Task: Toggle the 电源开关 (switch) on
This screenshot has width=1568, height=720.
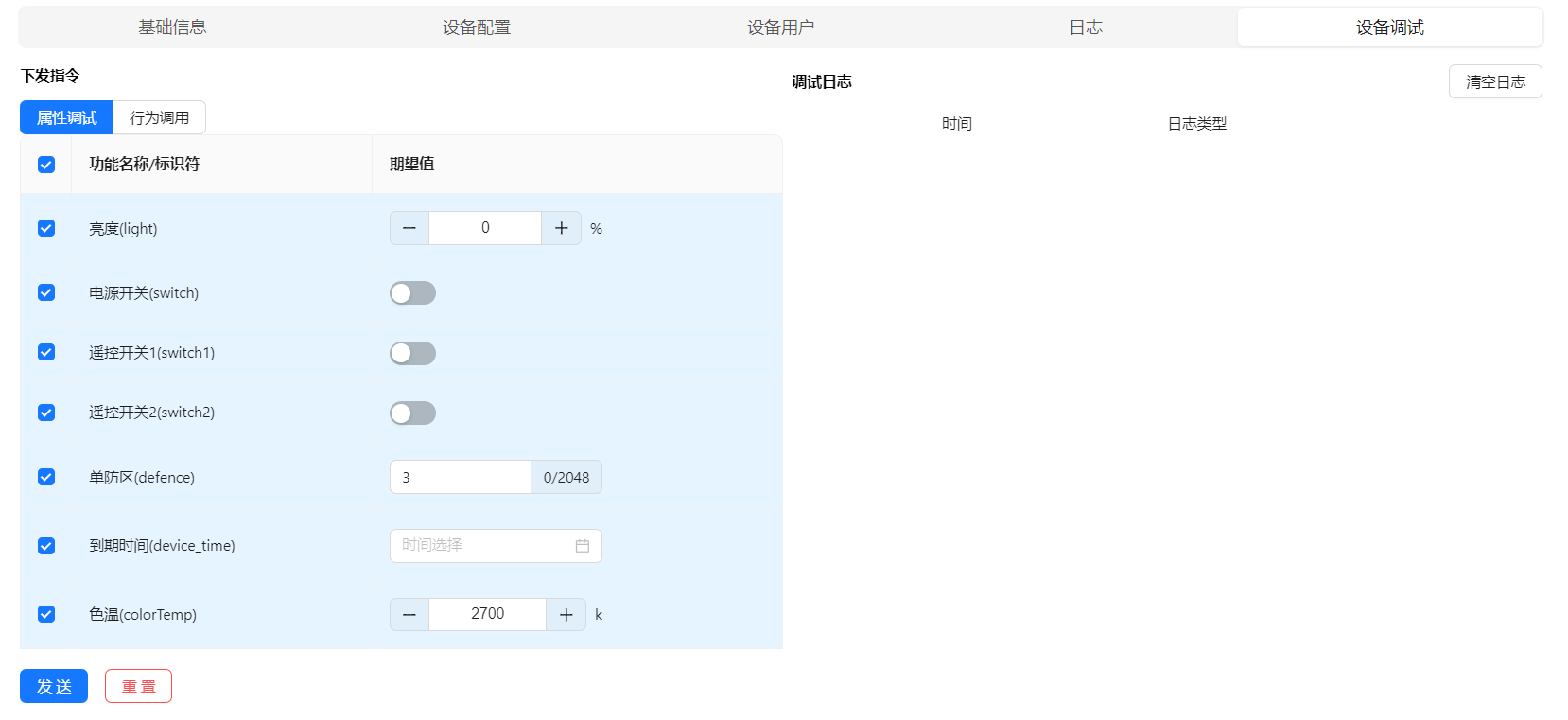Action: (x=412, y=293)
